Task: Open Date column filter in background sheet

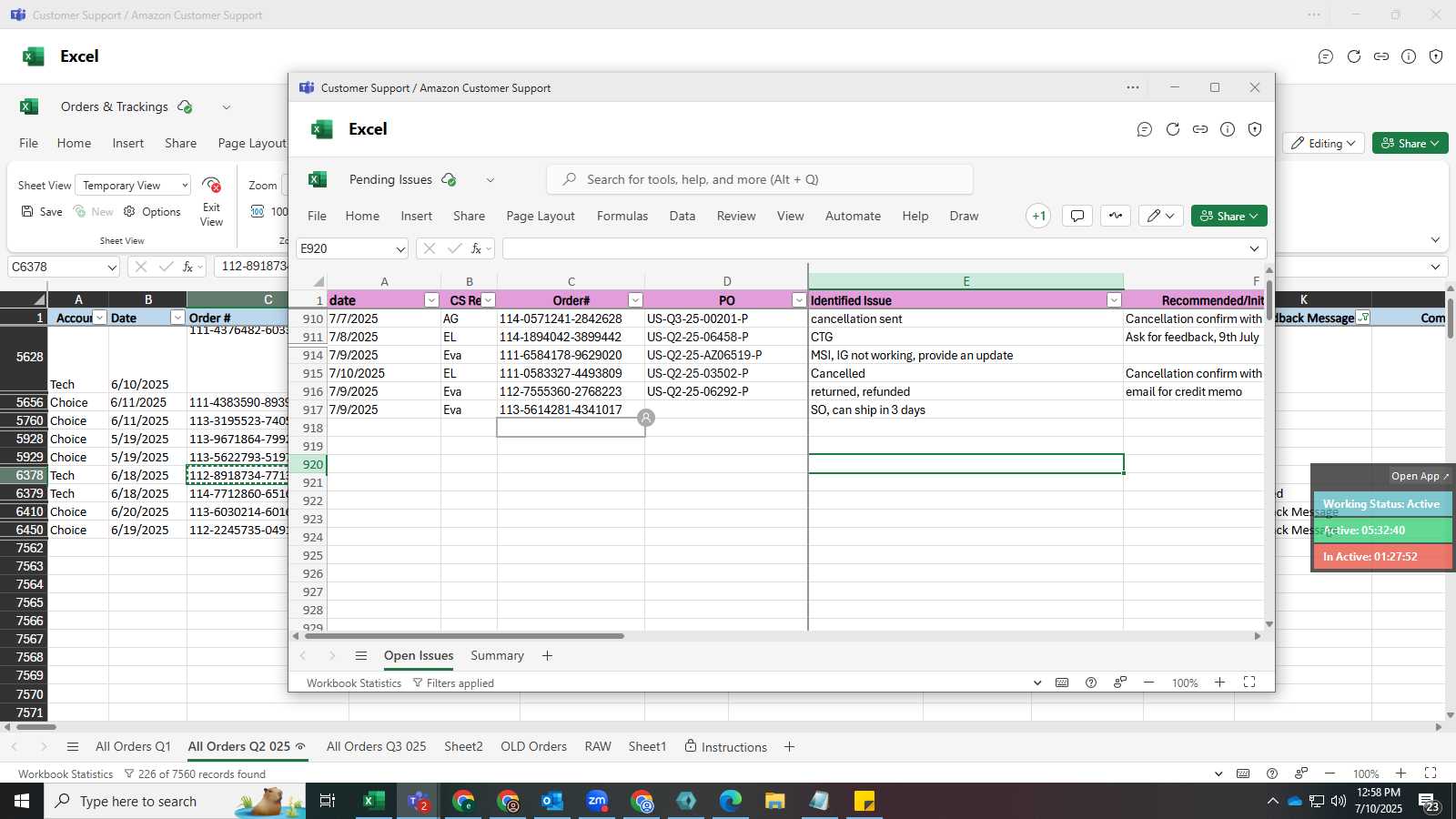Action: coord(177,318)
